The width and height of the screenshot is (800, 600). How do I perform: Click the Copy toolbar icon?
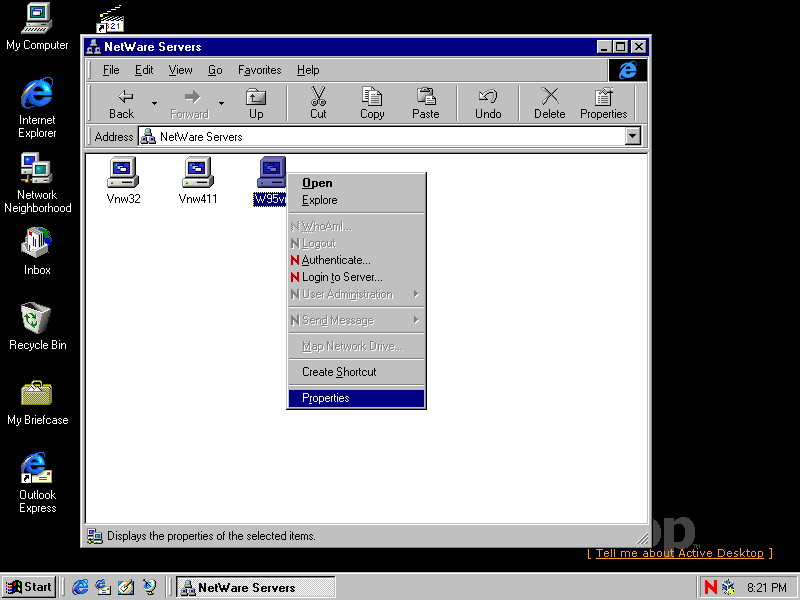(372, 96)
